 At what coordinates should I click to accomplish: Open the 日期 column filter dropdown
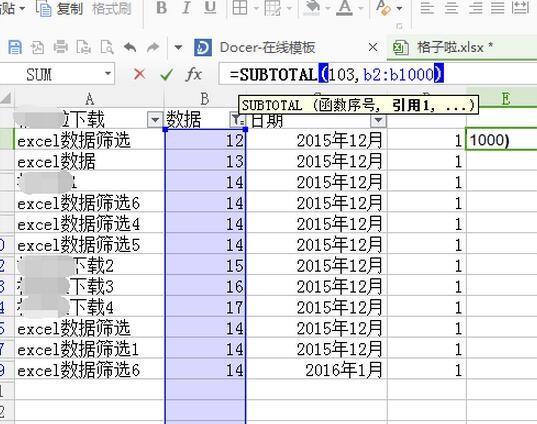click(x=378, y=120)
